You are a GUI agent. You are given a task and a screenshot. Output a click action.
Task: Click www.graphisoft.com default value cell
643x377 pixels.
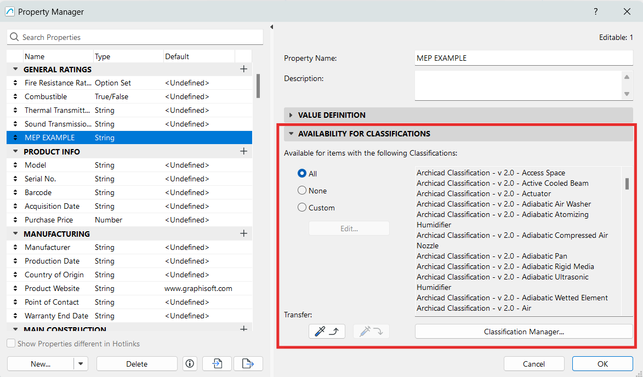[198, 288]
